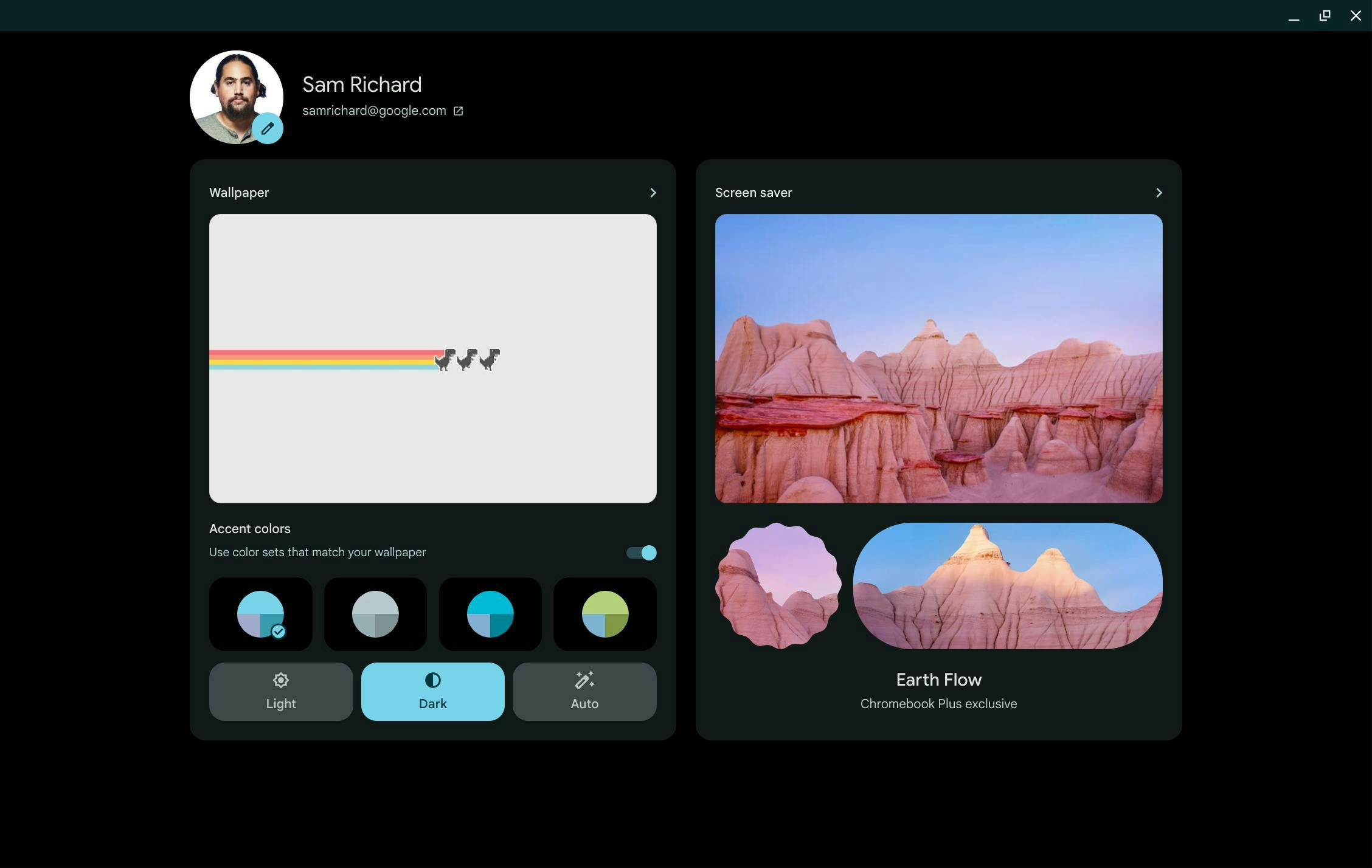Click the profile photo edit icon
1372x868 pixels.
[268, 128]
